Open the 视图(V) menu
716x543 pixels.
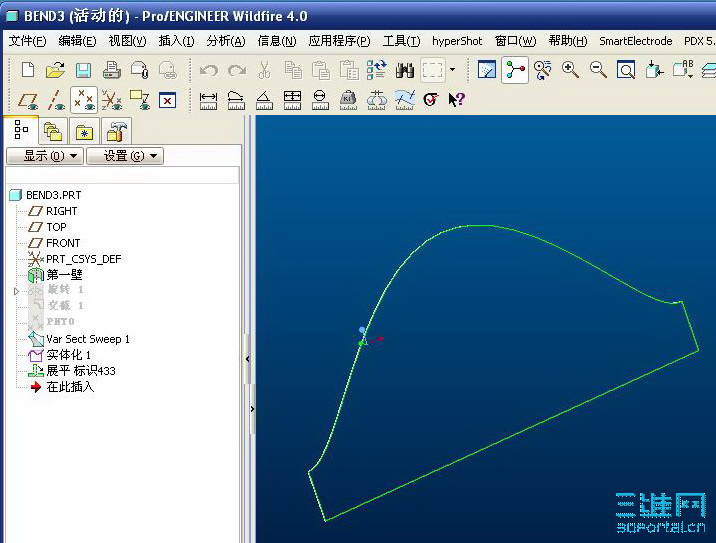127,41
